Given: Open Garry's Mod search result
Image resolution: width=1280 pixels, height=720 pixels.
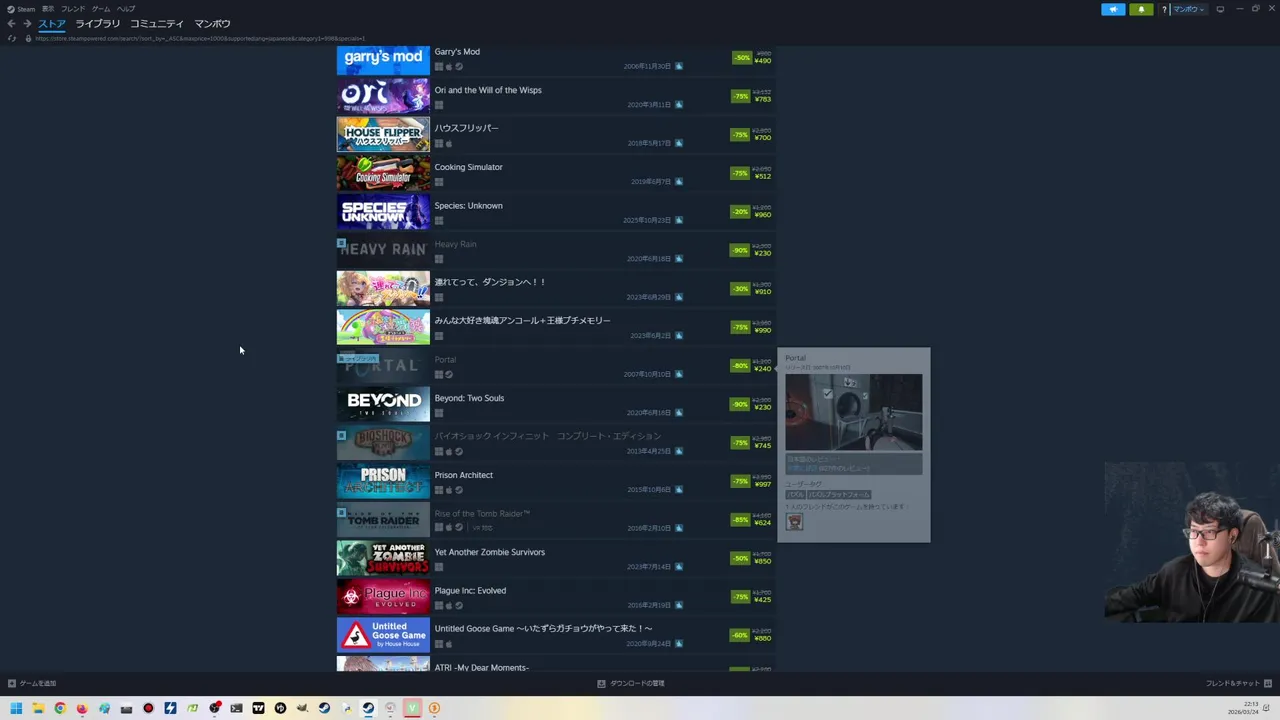Looking at the screenshot, I should (x=556, y=59).
